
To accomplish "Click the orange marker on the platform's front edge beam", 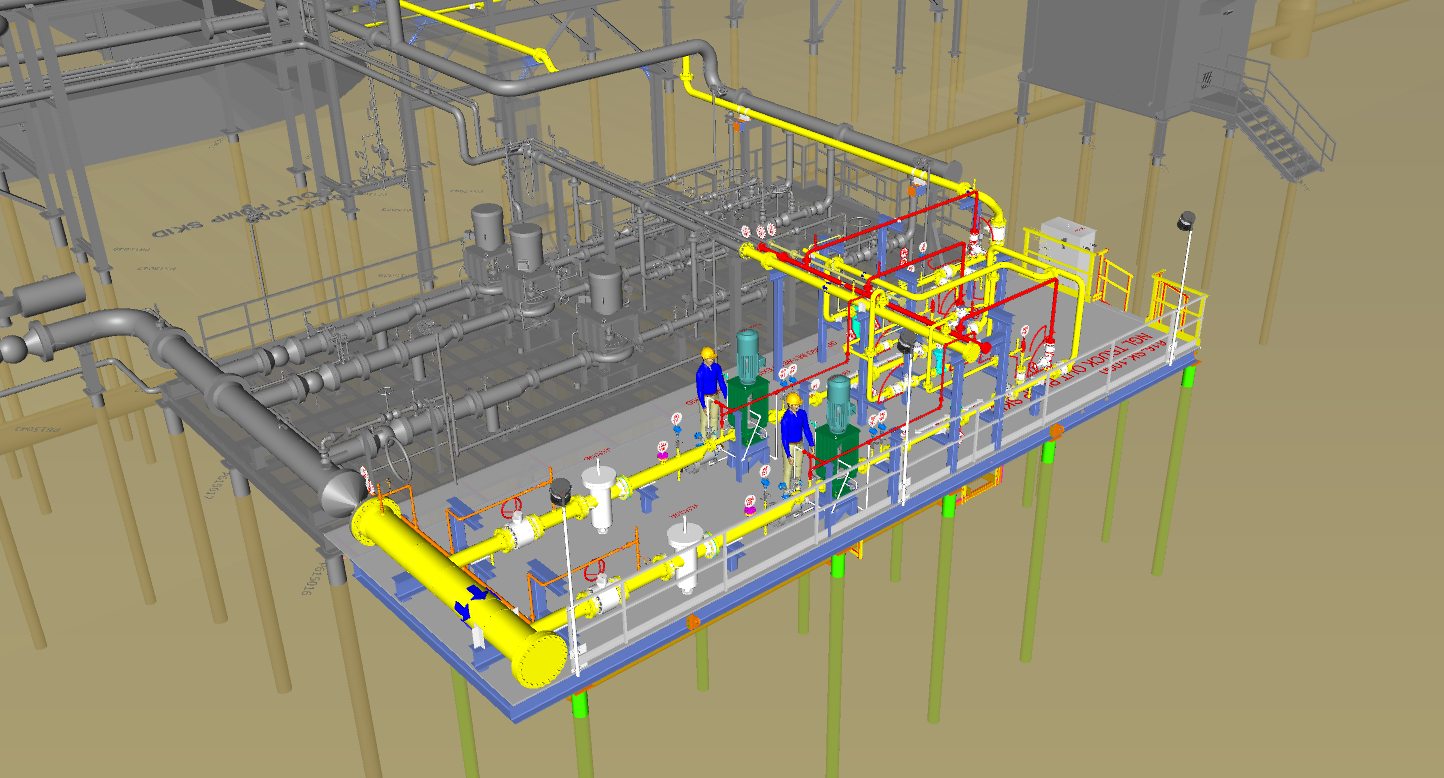I will [693, 622].
